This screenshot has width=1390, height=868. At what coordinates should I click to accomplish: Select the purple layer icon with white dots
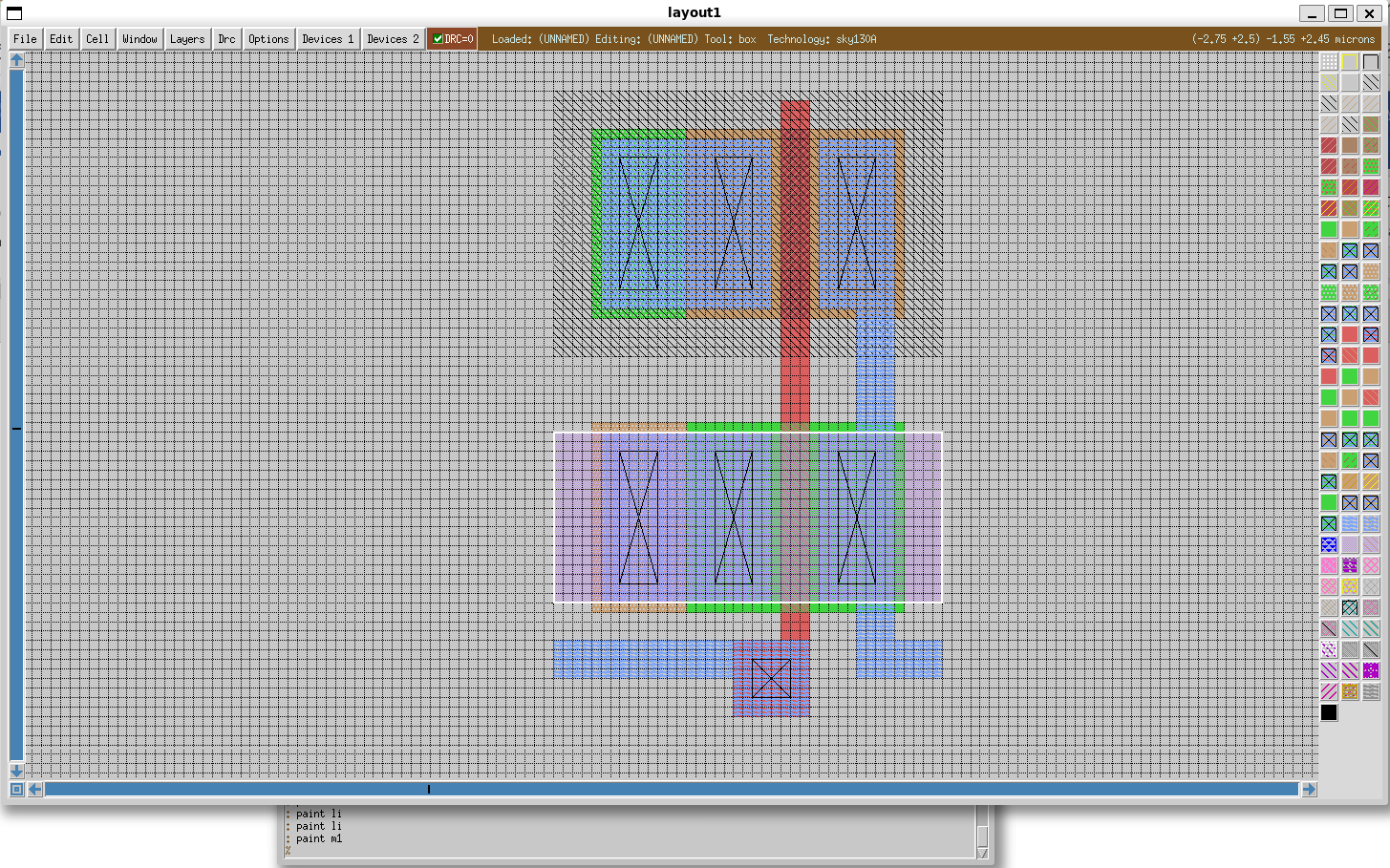1350,565
